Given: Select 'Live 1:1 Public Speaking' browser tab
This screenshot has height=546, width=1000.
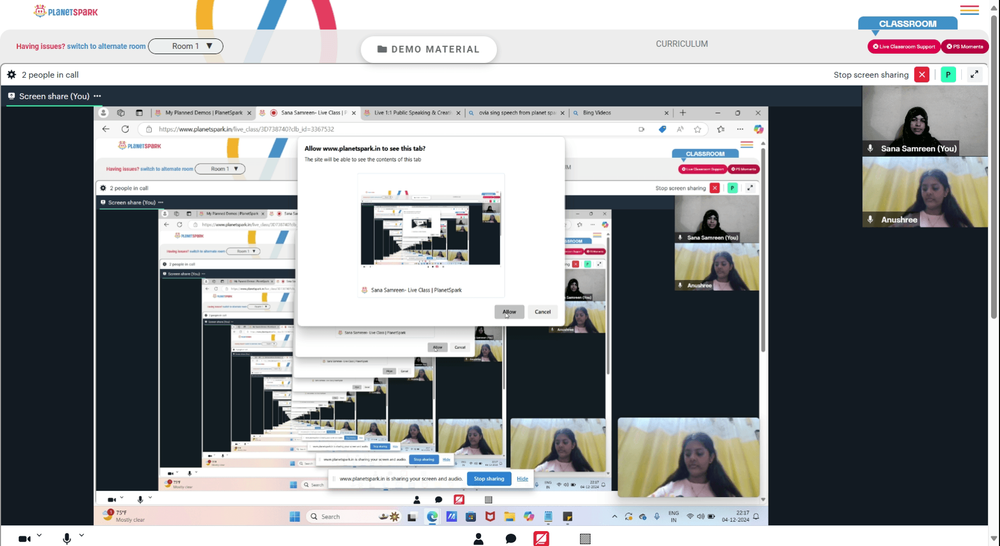Looking at the screenshot, I should [412, 113].
